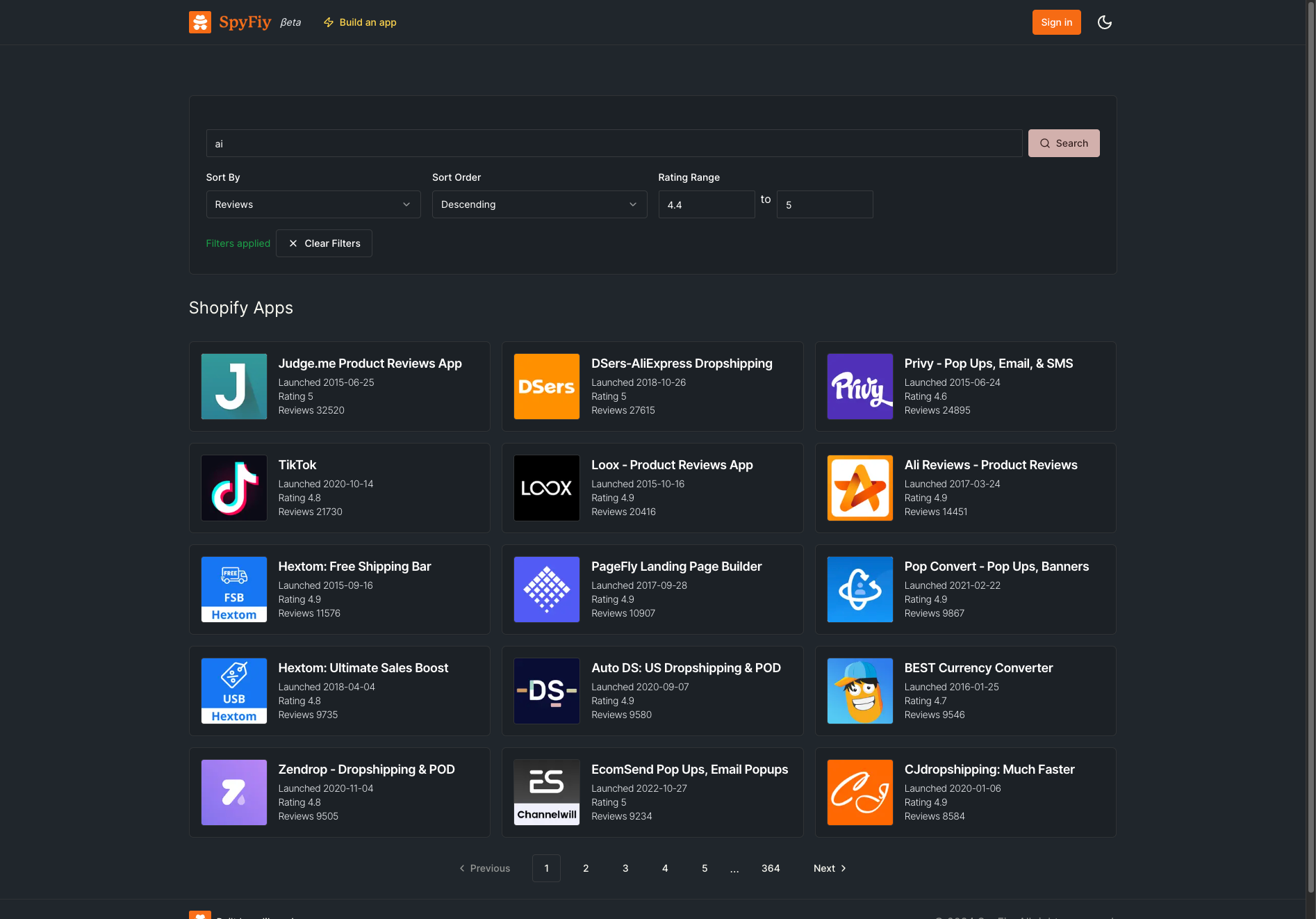Viewport: 1316px width, 919px height.
Task: Click the SpyFiy logo icon
Action: point(200,22)
